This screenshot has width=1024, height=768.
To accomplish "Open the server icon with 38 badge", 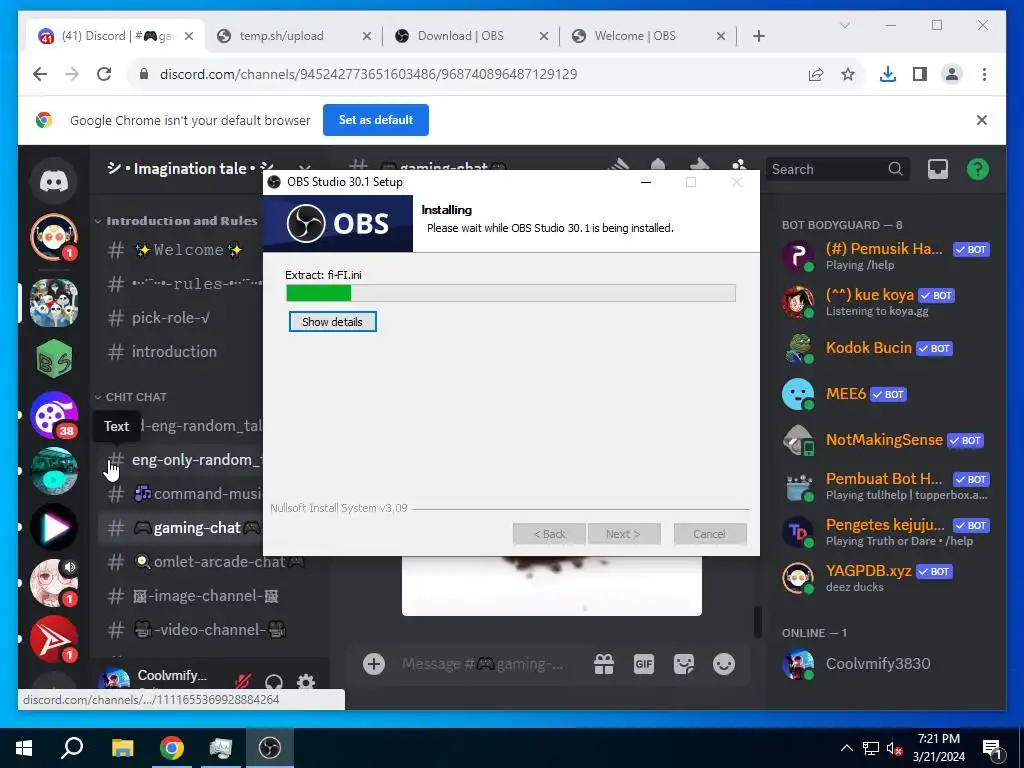I will [54, 415].
